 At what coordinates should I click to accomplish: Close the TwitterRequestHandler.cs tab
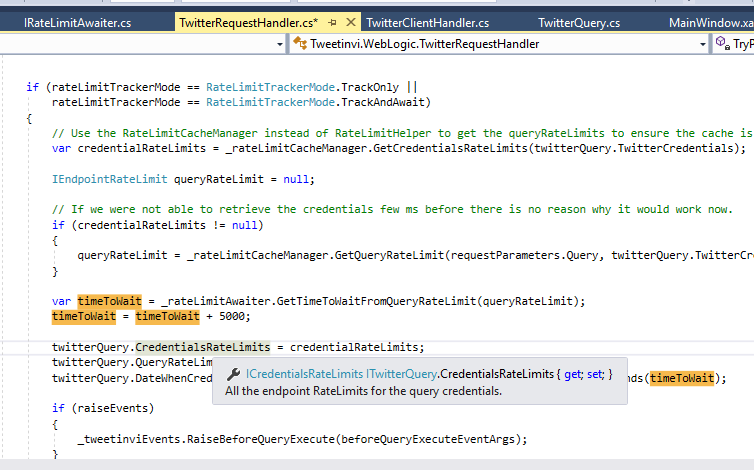click(x=349, y=21)
